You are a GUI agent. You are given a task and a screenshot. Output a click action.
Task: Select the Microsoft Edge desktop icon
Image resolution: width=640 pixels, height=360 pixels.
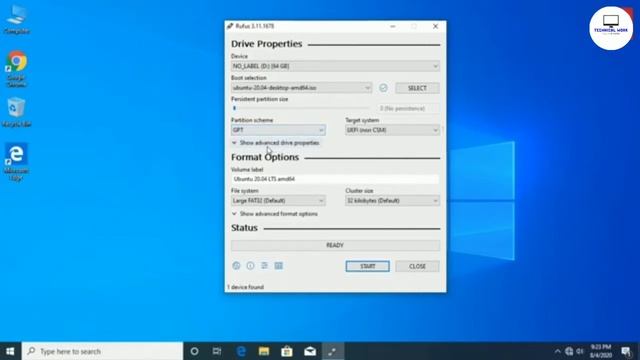click(16, 162)
